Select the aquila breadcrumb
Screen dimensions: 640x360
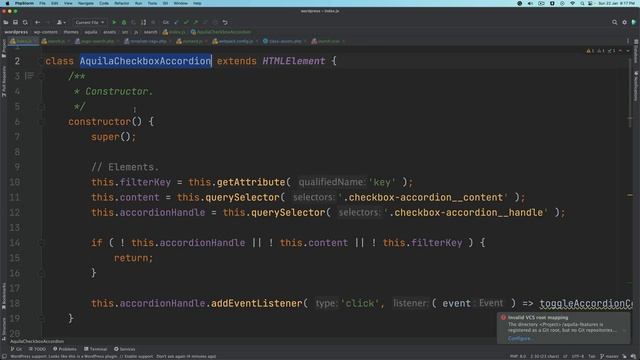click(x=91, y=32)
